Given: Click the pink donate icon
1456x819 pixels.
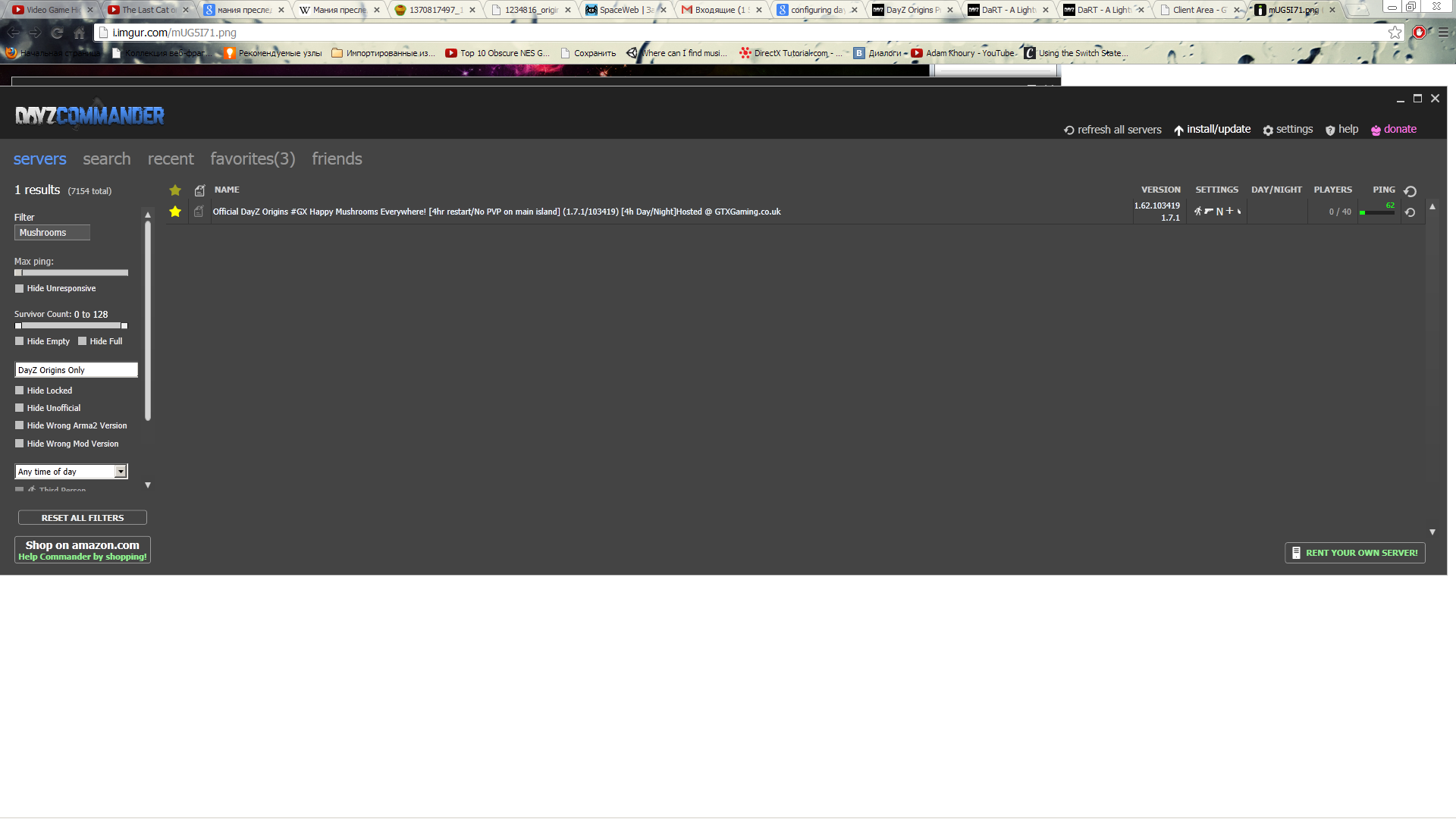Looking at the screenshot, I should tap(1376, 130).
